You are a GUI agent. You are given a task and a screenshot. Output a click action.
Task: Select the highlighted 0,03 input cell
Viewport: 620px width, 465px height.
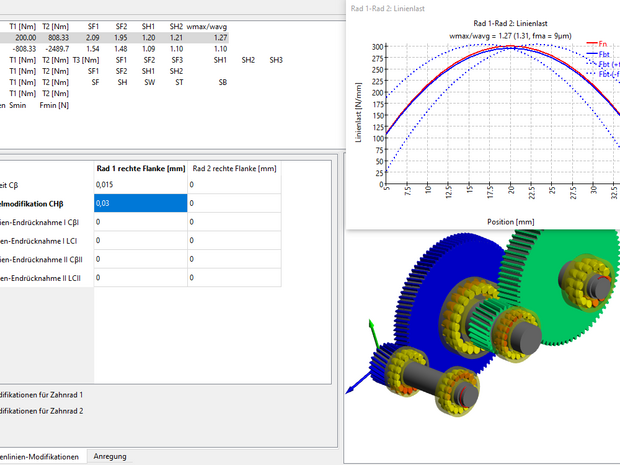[140, 203]
